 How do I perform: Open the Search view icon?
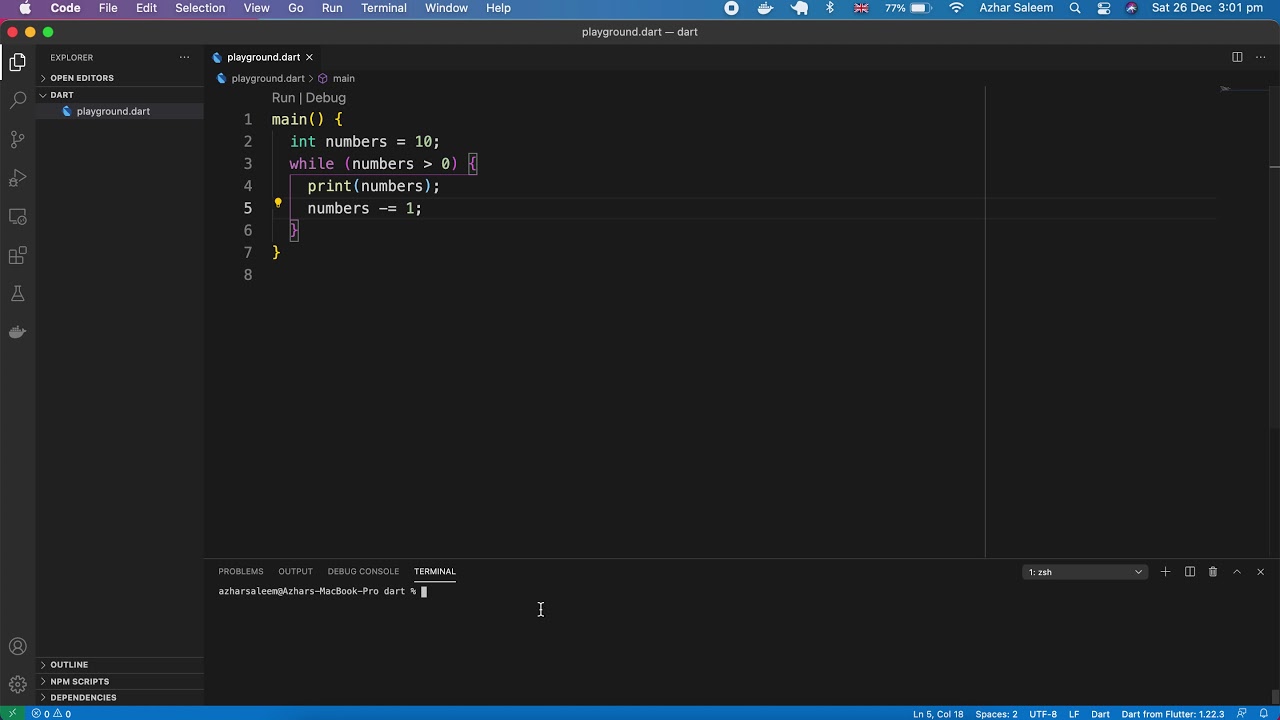[x=17, y=101]
